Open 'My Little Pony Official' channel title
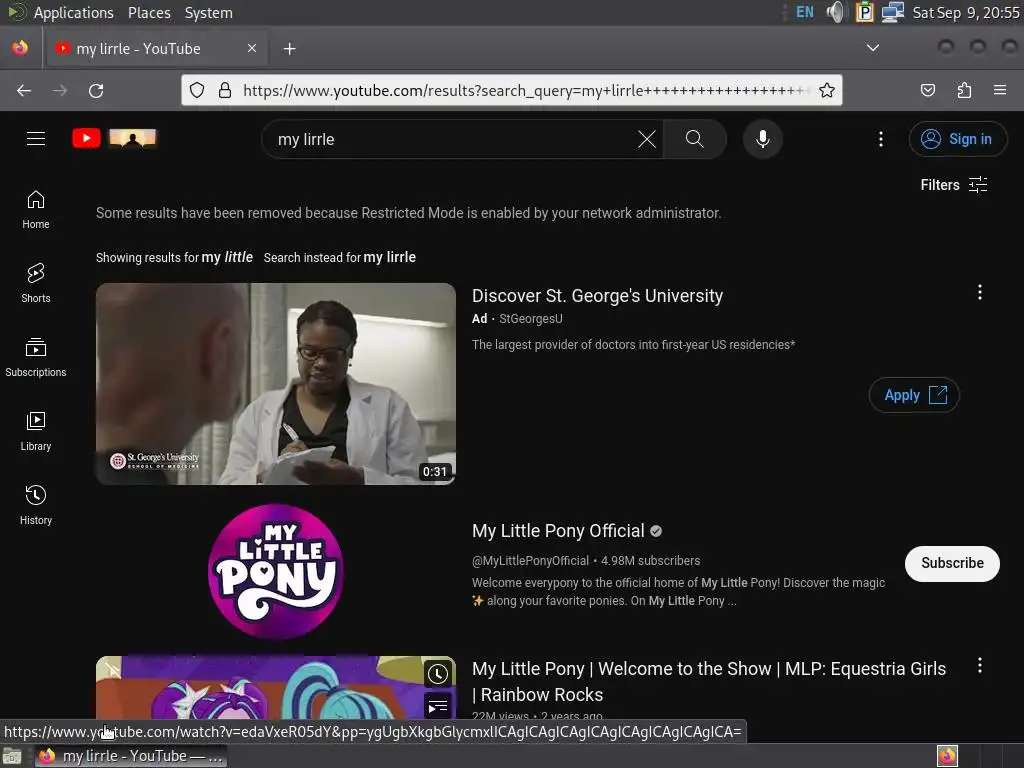 click(x=558, y=531)
